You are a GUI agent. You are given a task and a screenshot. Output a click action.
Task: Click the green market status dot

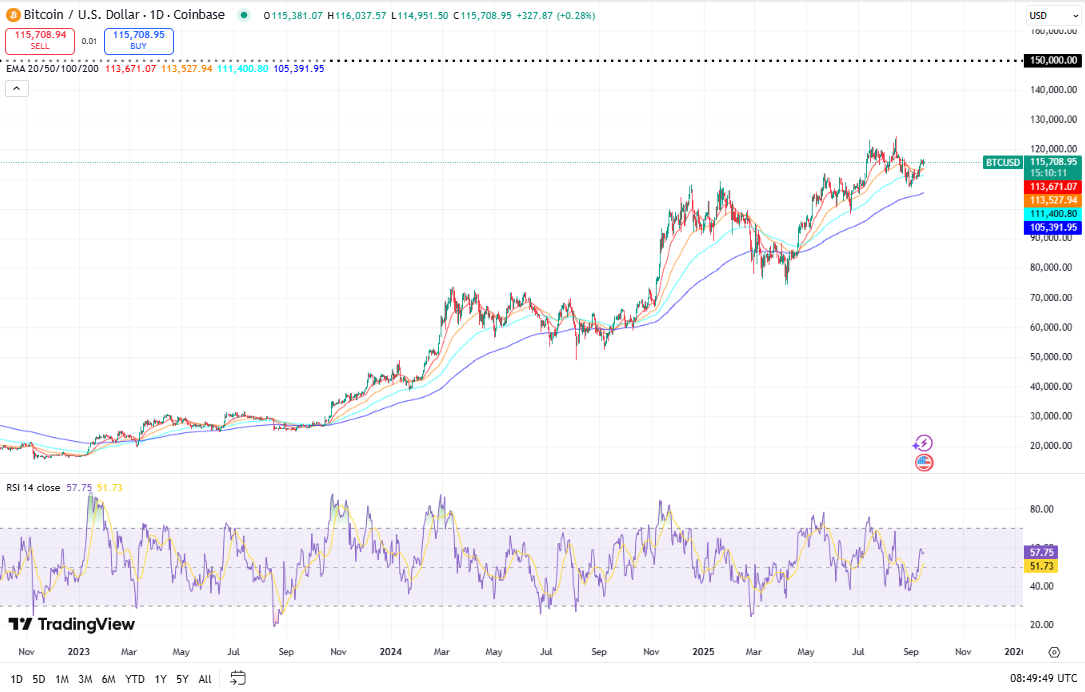(244, 15)
